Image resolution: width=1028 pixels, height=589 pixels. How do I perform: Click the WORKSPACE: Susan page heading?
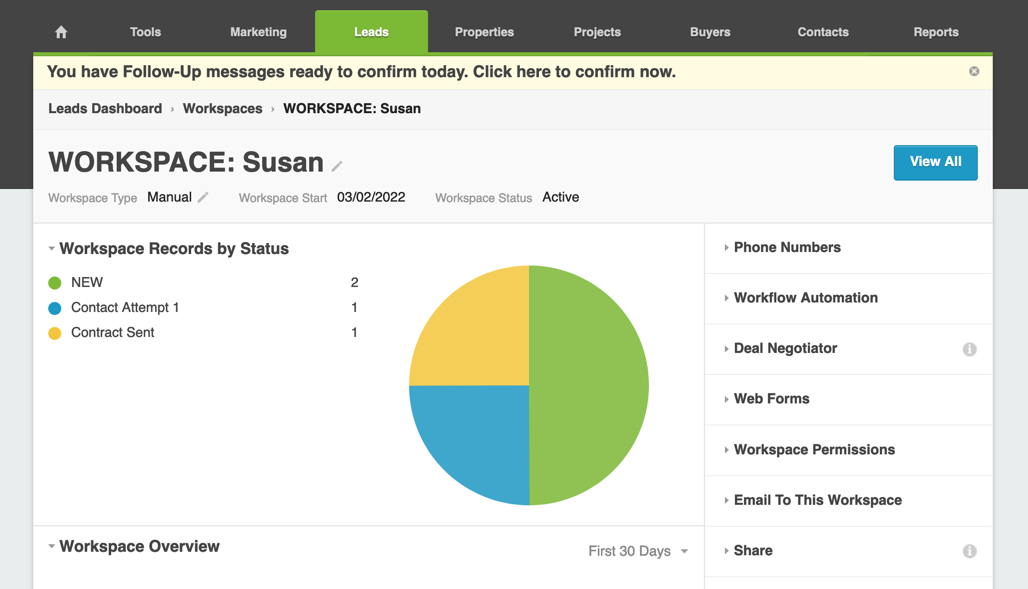(x=186, y=162)
